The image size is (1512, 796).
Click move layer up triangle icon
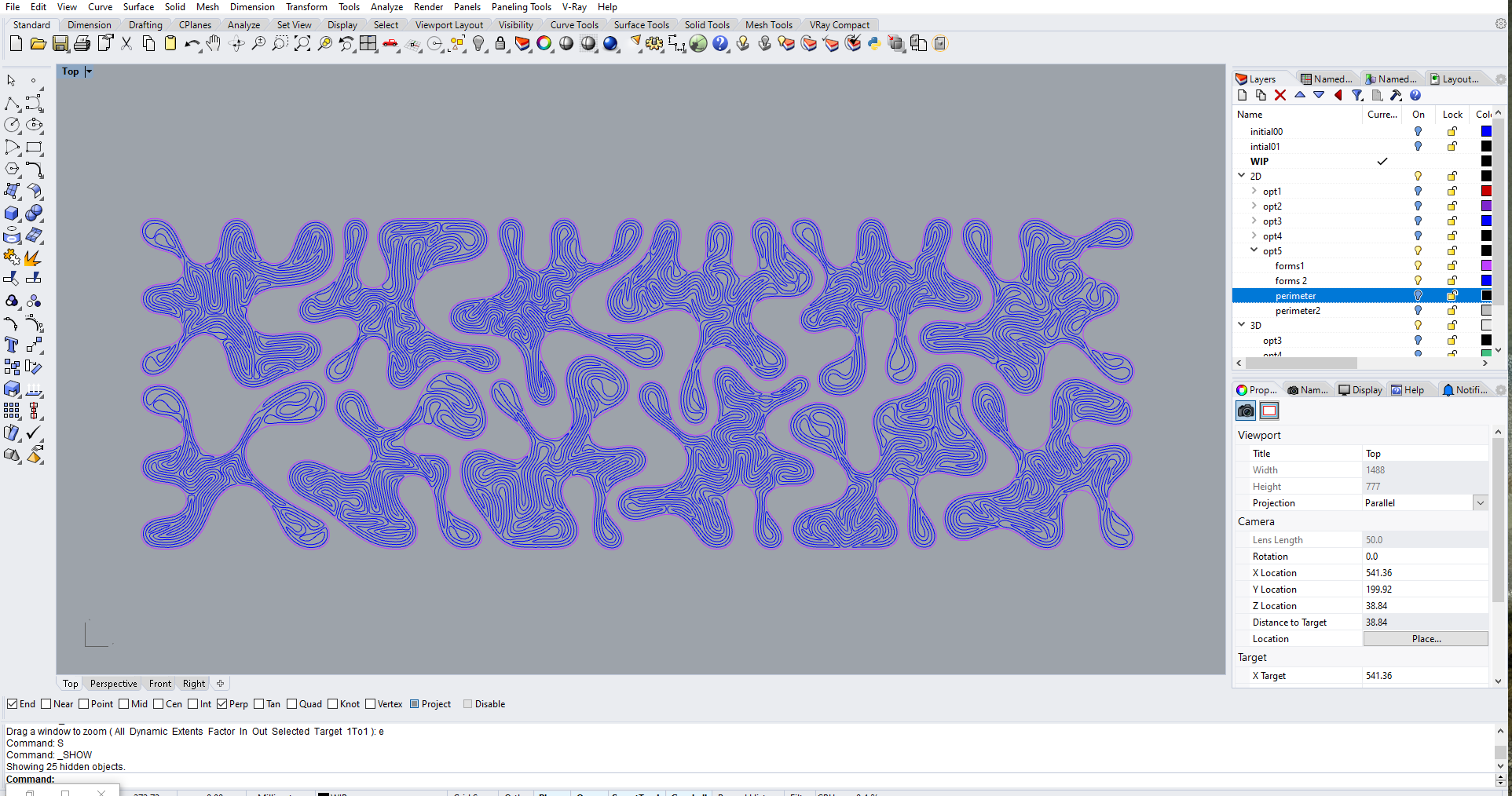click(x=1300, y=96)
